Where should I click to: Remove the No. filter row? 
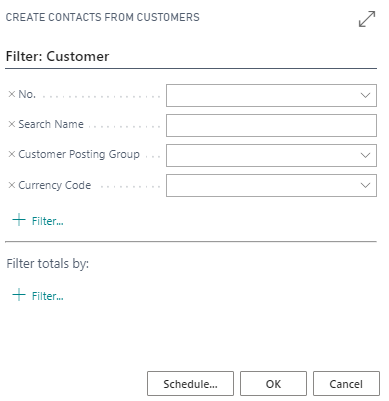tap(12, 94)
